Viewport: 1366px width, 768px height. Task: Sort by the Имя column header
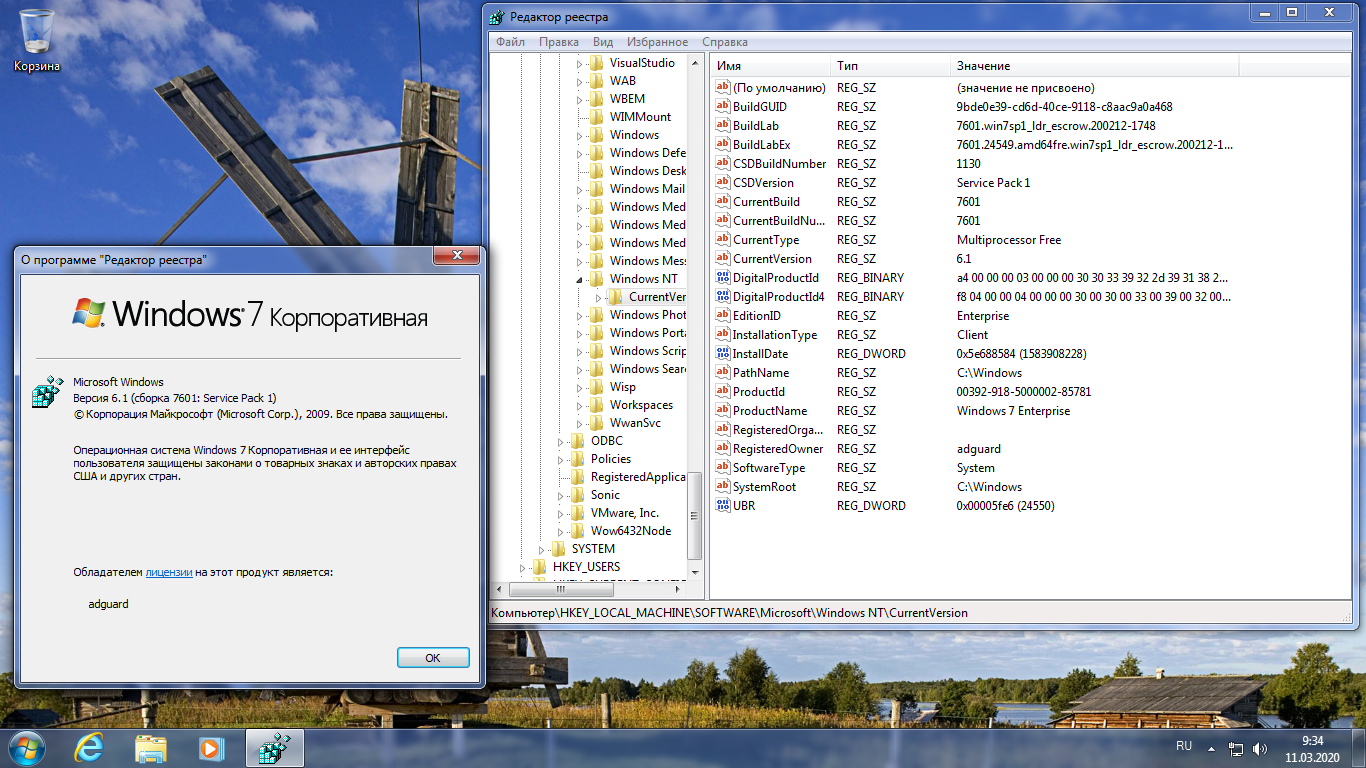770,65
